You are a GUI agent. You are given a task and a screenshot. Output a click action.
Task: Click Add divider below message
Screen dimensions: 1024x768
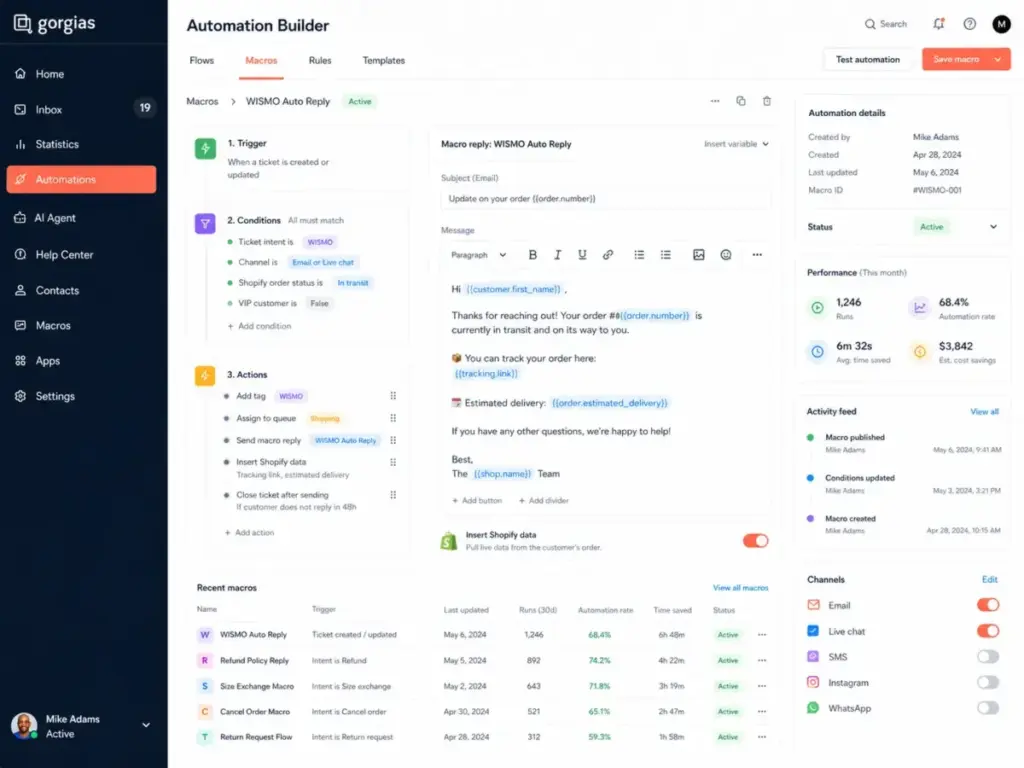(x=544, y=500)
